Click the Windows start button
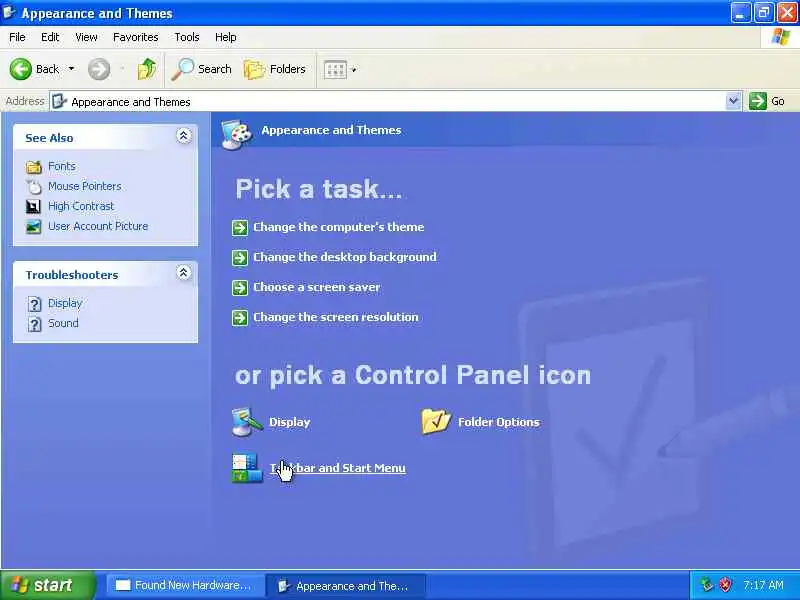 point(47,585)
